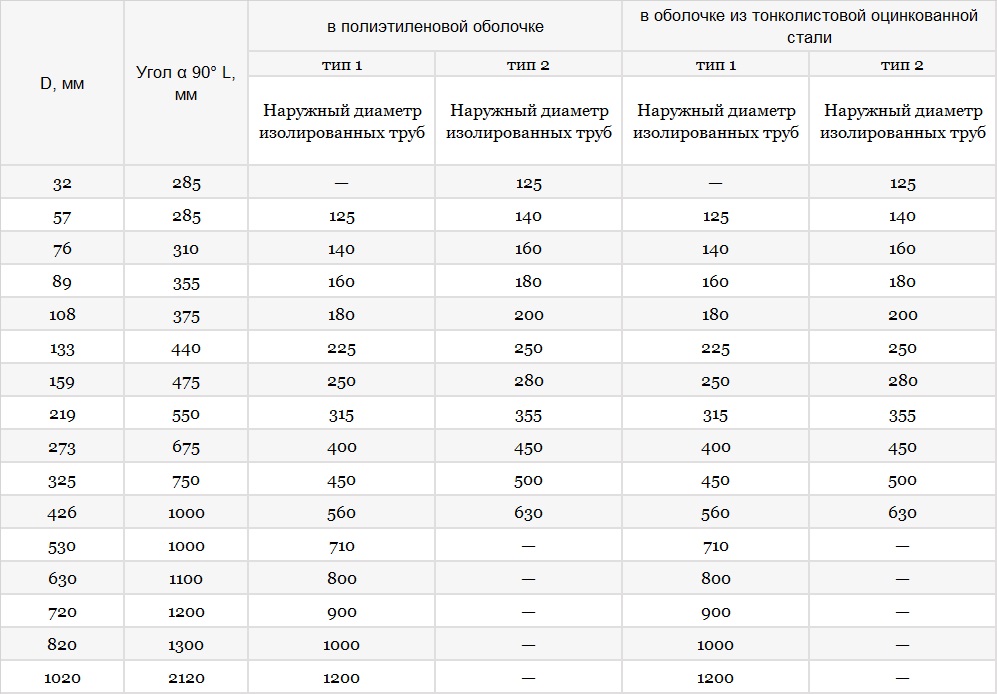Select the D column value 630
The height and width of the screenshot is (694, 997).
pyautogui.click(x=62, y=578)
